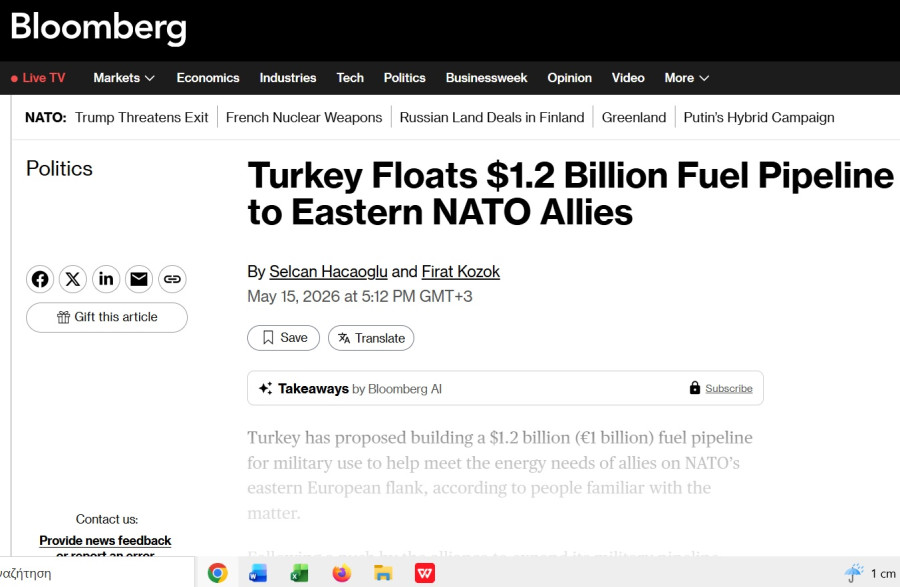Image resolution: width=900 pixels, height=587 pixels.
Task: Expand the Markets dropdown
Action: pos(124,78)
